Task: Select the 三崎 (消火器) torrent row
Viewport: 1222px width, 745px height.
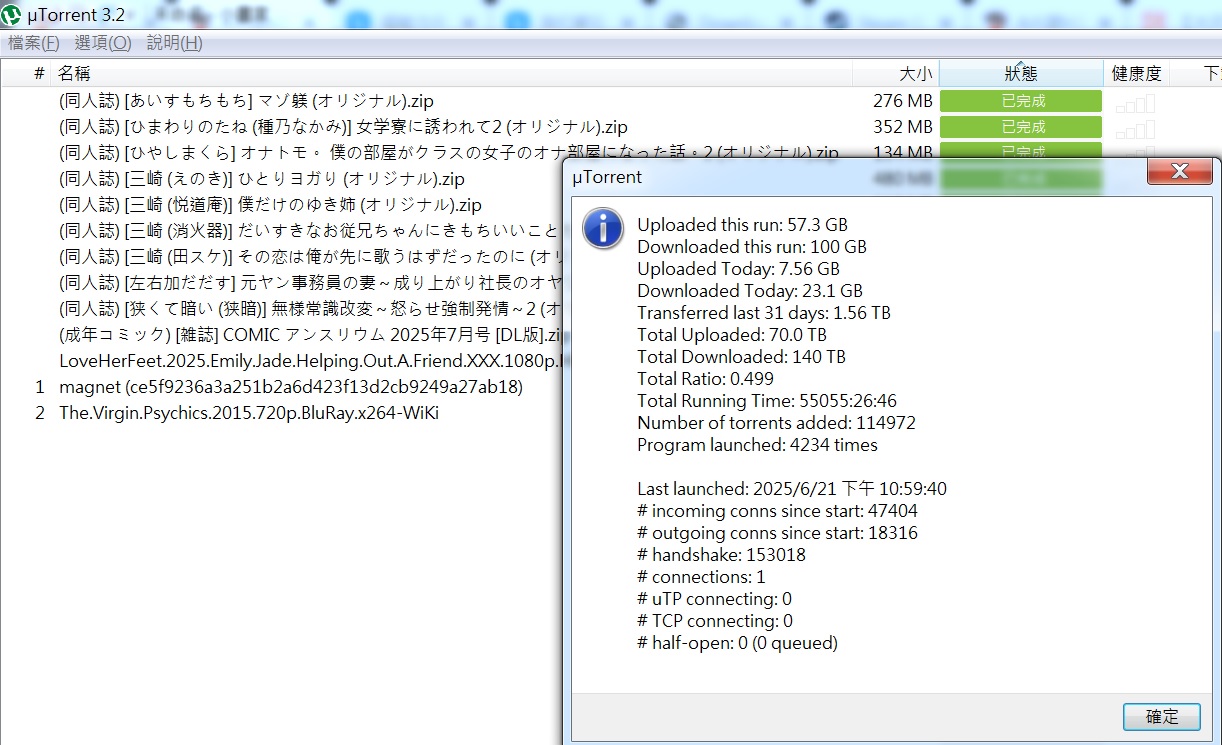Action: 309,231
